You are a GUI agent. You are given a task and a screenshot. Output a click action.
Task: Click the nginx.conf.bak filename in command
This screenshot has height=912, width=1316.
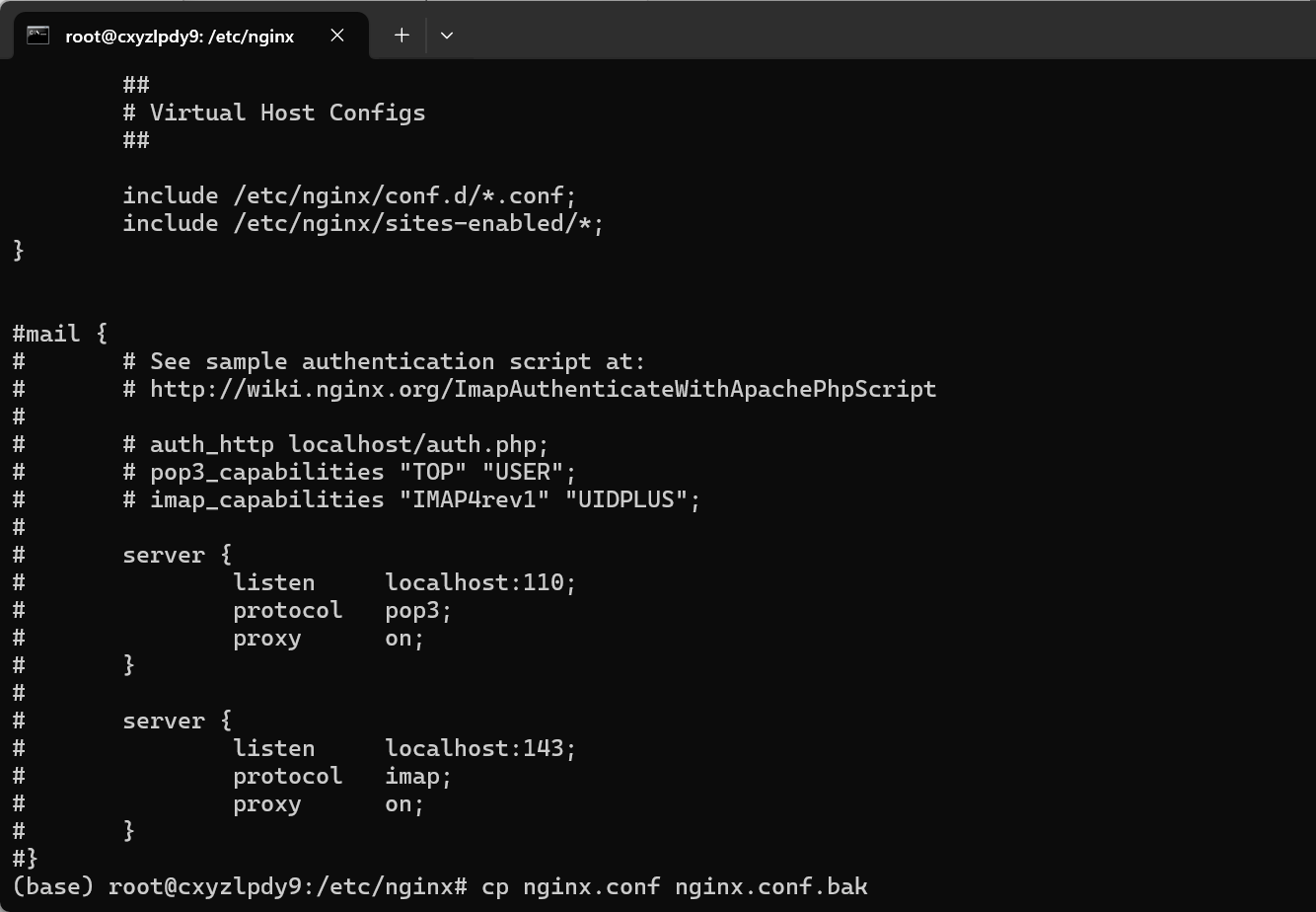(x=771, y=886)
